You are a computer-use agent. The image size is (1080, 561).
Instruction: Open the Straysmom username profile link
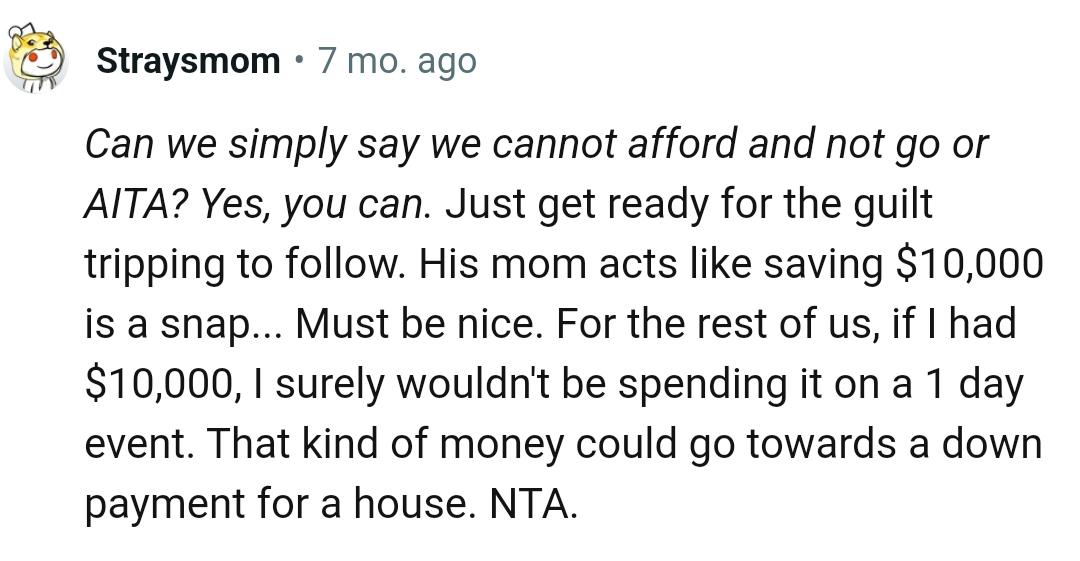pyautogui.click(x=188, y=62)
